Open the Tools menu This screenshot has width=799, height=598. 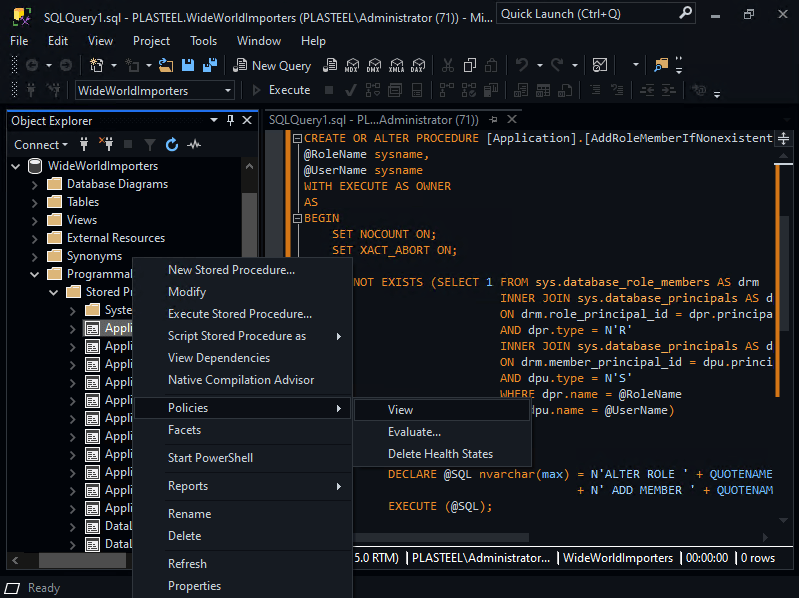pos(203,41)
